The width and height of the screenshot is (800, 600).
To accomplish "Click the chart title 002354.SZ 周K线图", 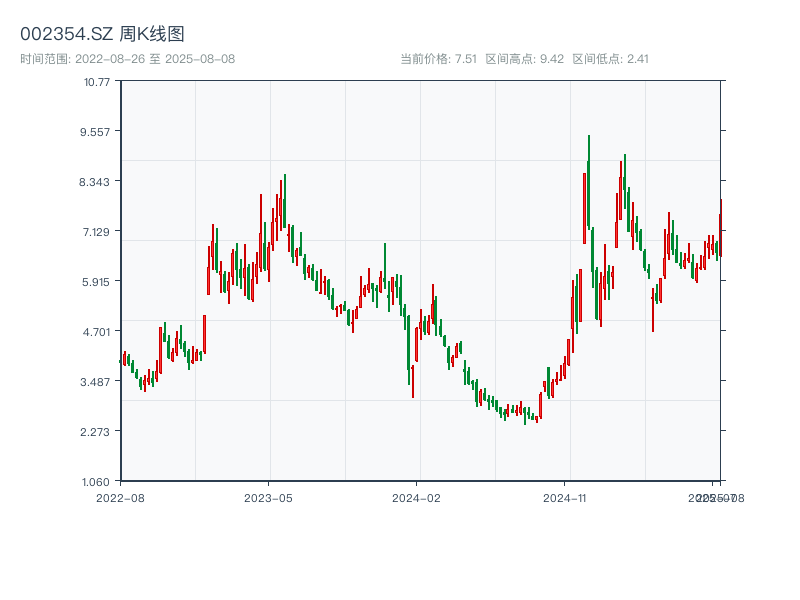I will tap(102, 34).
